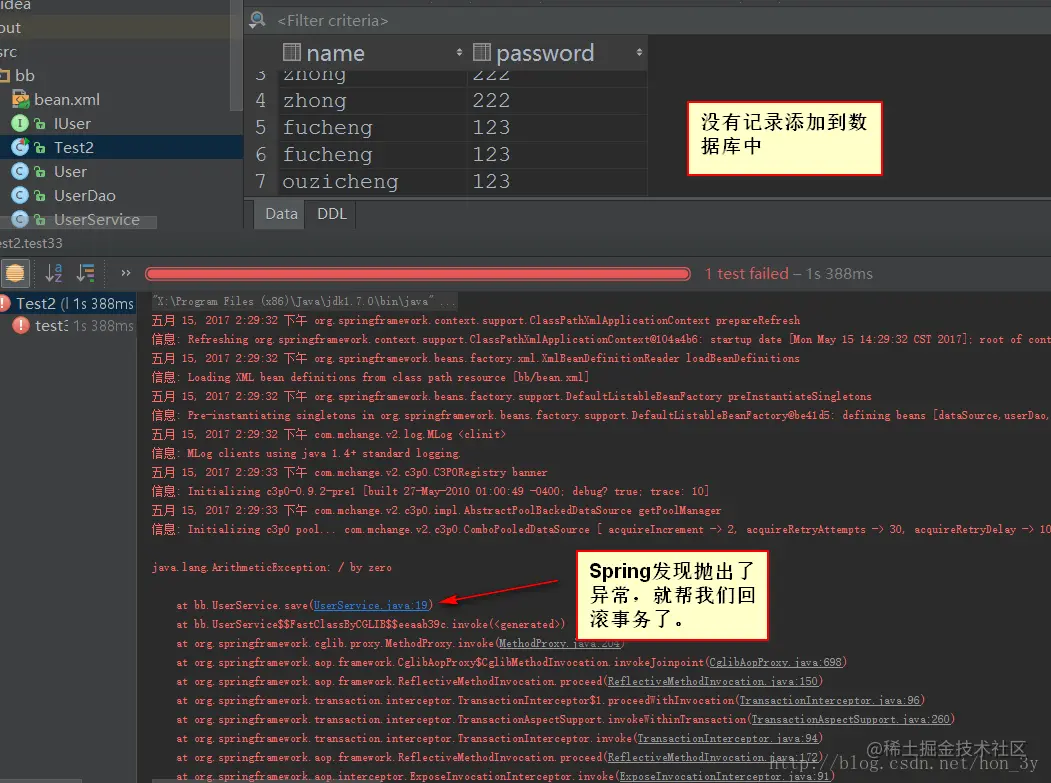Click the Test2 class icon
This screenshot has height=783, width=1051.
pos(20,147)
